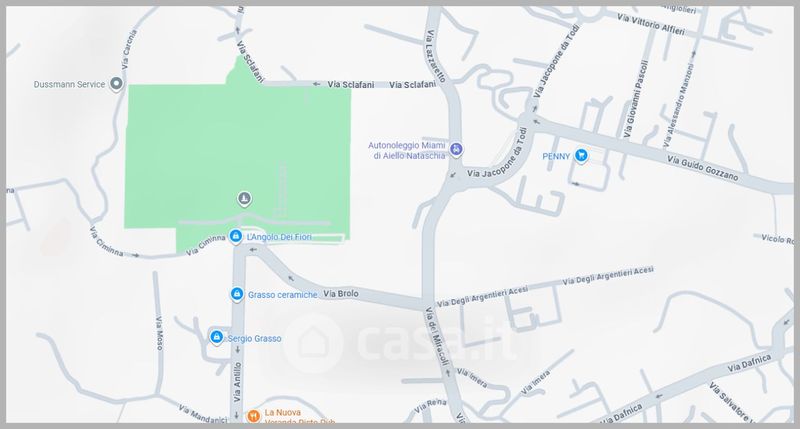The height and width of the screenshot is (429, 800).
Task: Click the Dussmann Service location pin
Action: 116,84
